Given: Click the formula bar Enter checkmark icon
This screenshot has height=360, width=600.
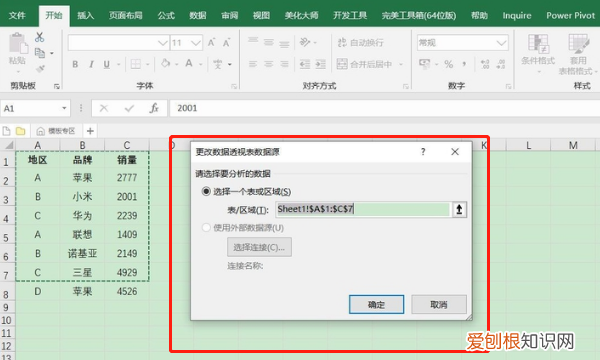Looking at the screenshot, I should pos(129,108).
